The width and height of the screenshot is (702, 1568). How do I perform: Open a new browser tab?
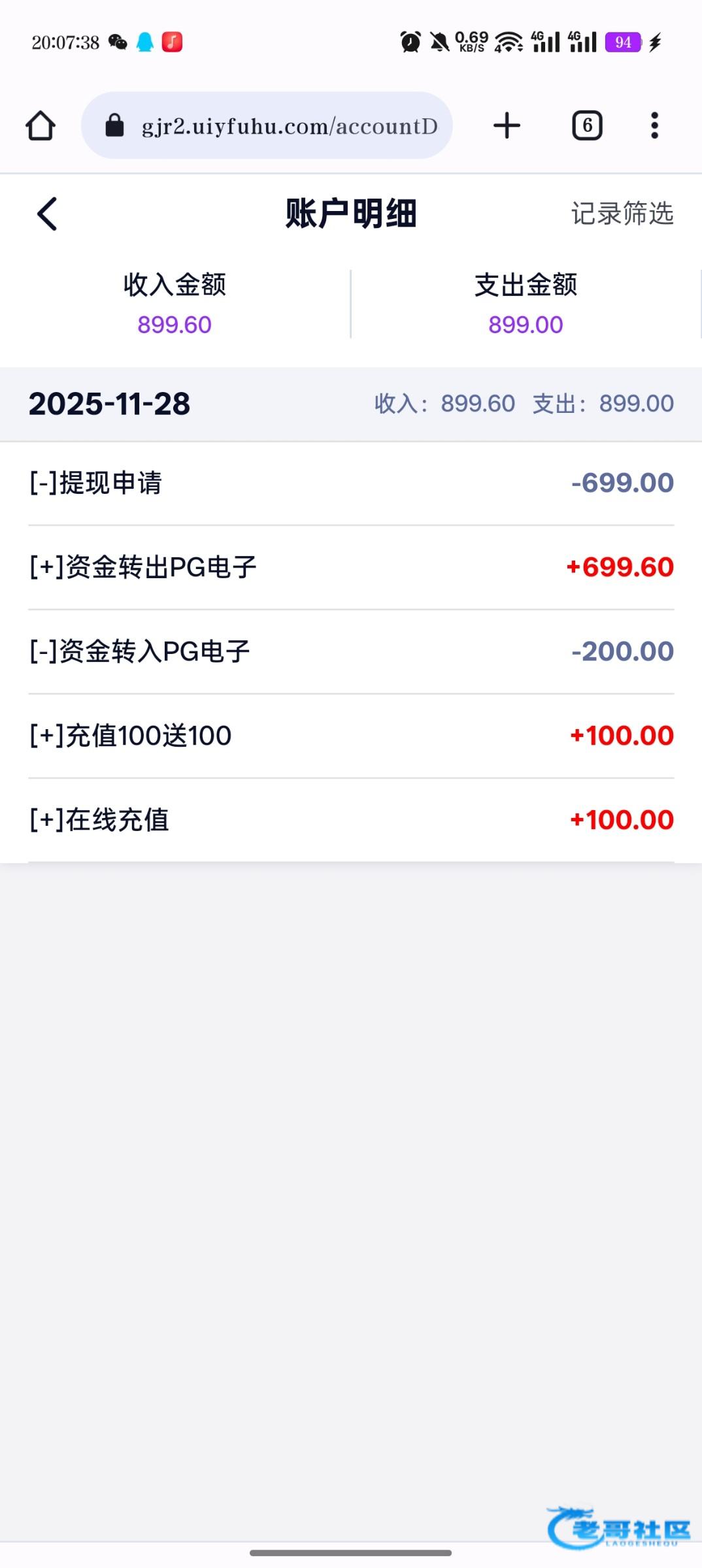pyautogui.click(x=507, y=125)
